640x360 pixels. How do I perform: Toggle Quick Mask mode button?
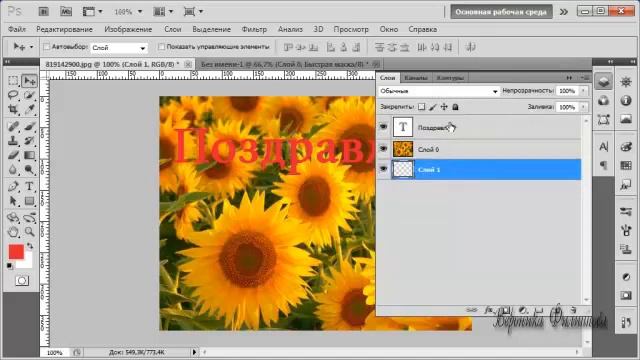point(22,281)
